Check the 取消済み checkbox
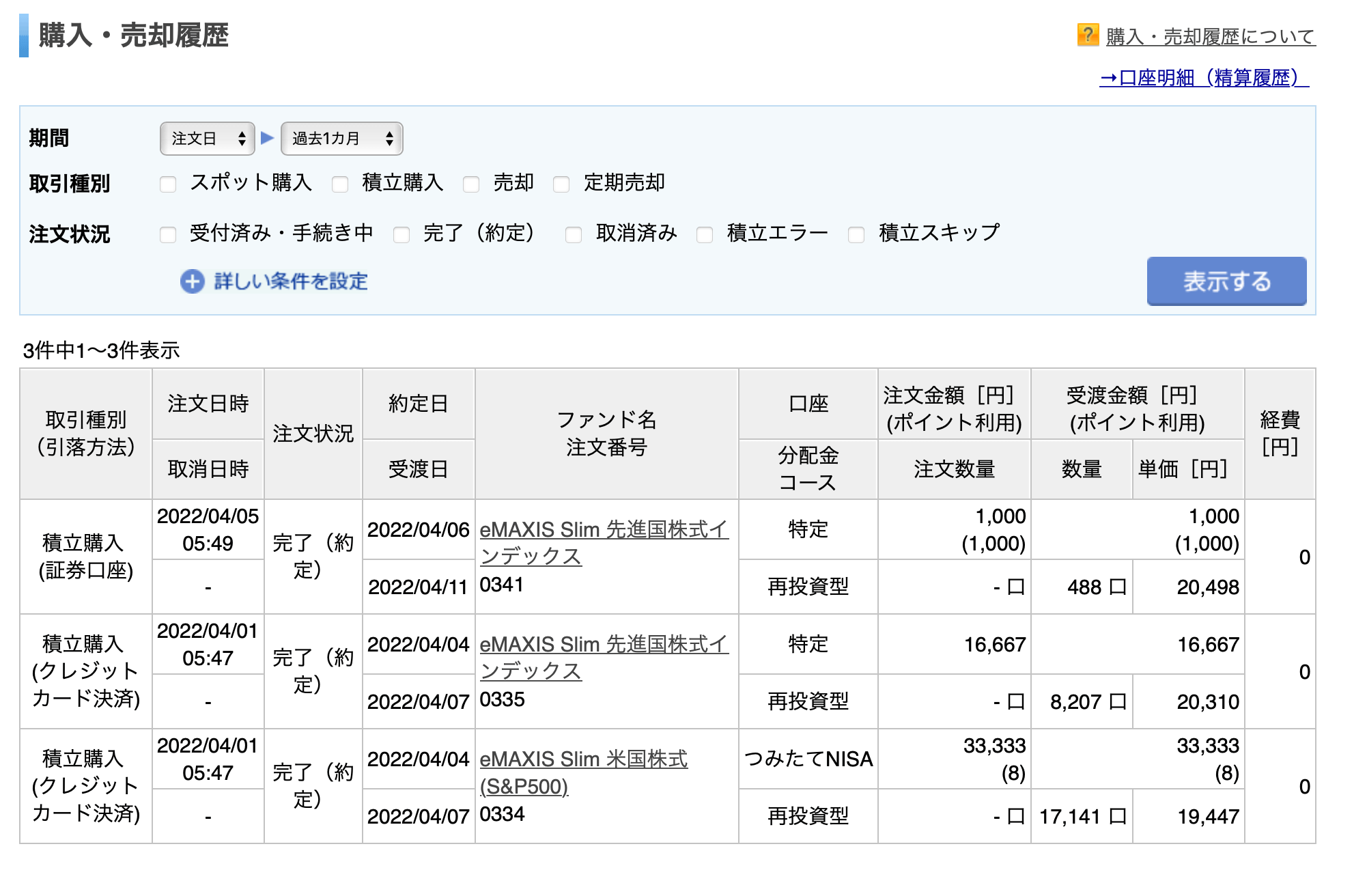The image size is (1367, 896). (574, 234)
